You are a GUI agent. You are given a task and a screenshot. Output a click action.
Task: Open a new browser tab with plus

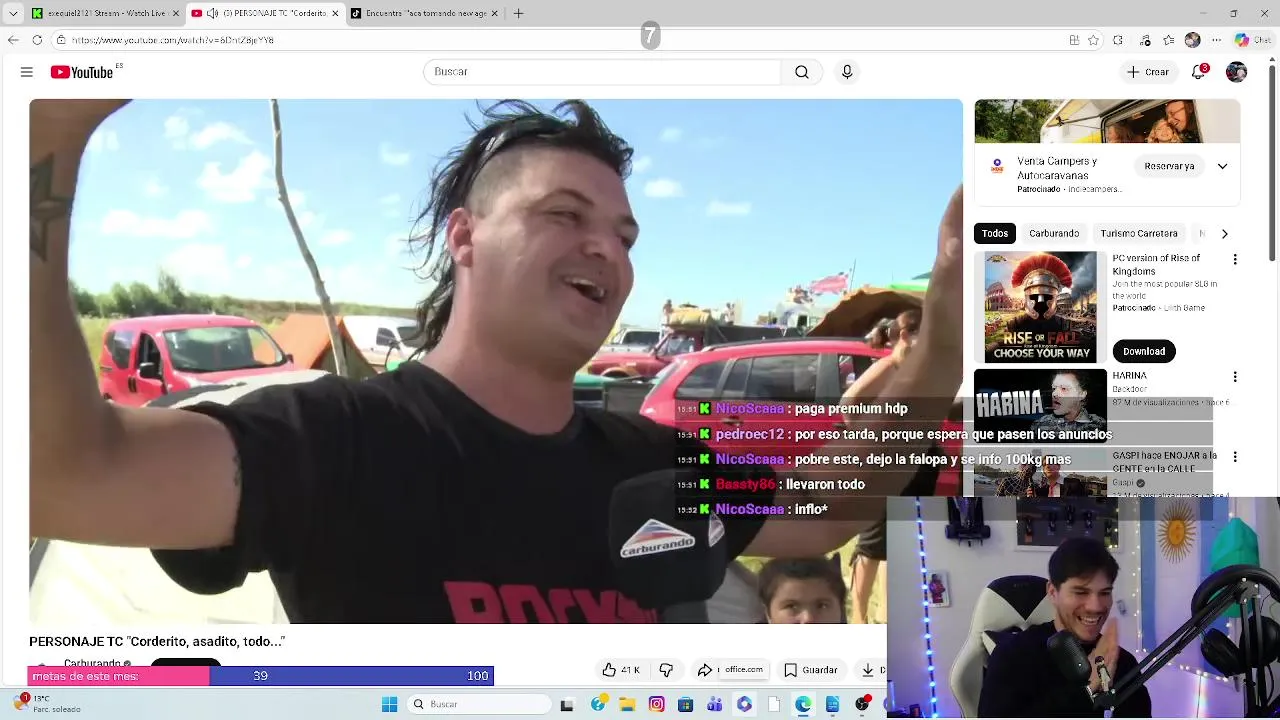click(518, 14)
